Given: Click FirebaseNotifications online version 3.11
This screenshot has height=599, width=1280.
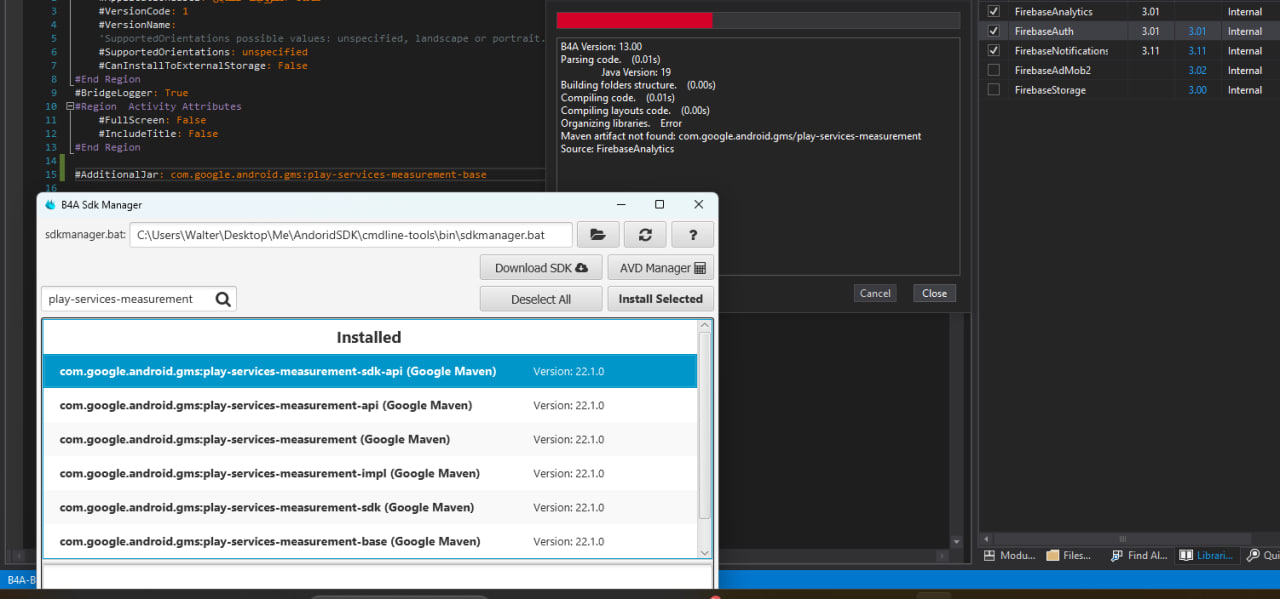Looking at the screenshot, I should pos(1197,50).
